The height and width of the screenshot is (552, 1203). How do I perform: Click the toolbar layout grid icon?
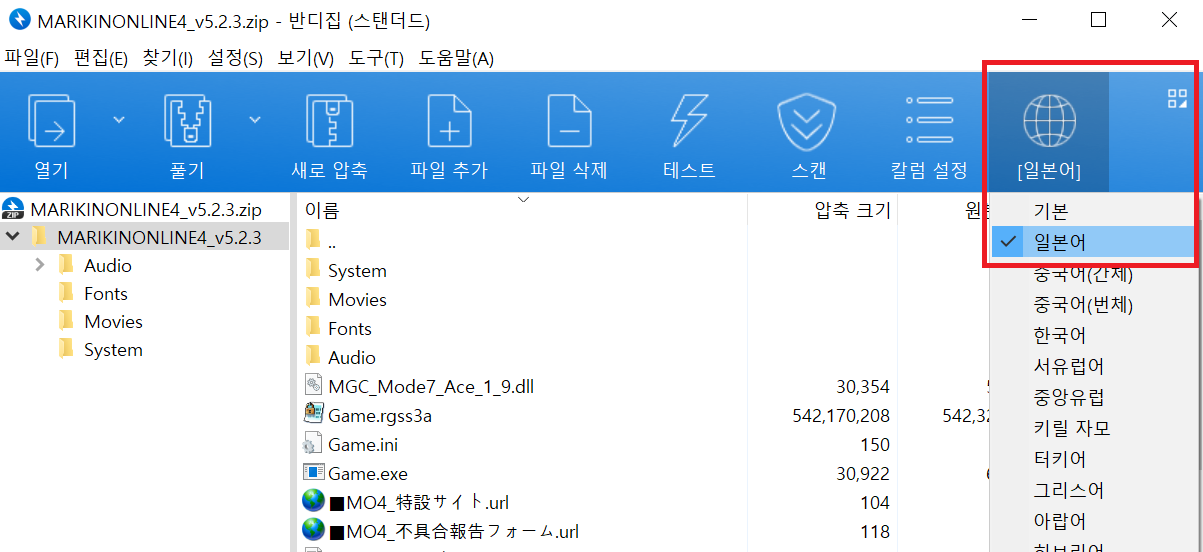pos(1177,98)
